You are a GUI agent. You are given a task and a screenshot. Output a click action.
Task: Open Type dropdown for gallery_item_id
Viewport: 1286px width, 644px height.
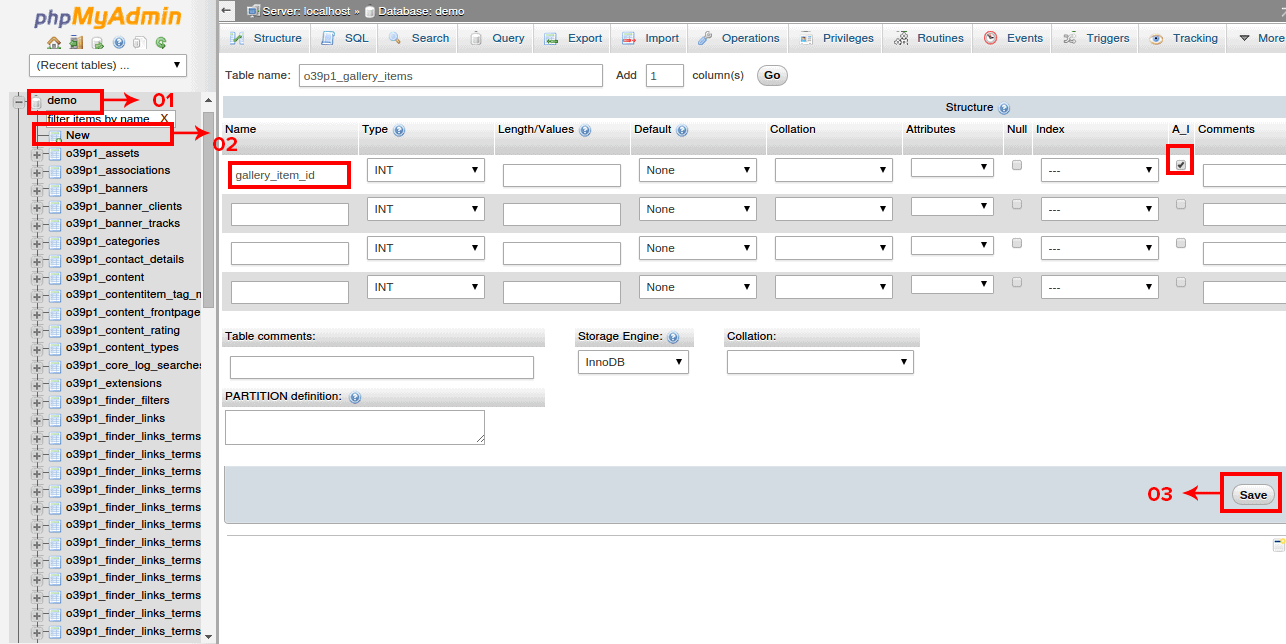click(426, 170)
